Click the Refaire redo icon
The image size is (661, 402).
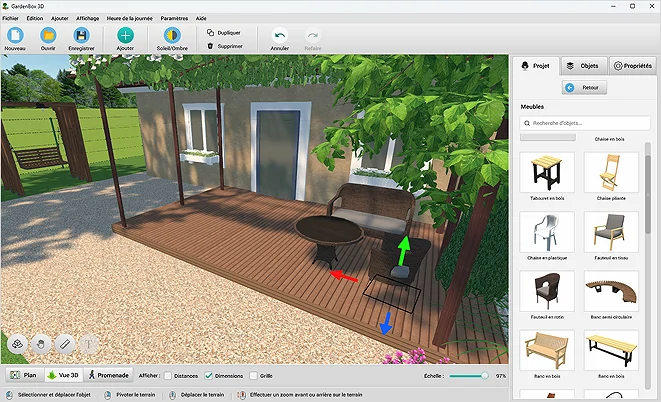click(313, 35)
